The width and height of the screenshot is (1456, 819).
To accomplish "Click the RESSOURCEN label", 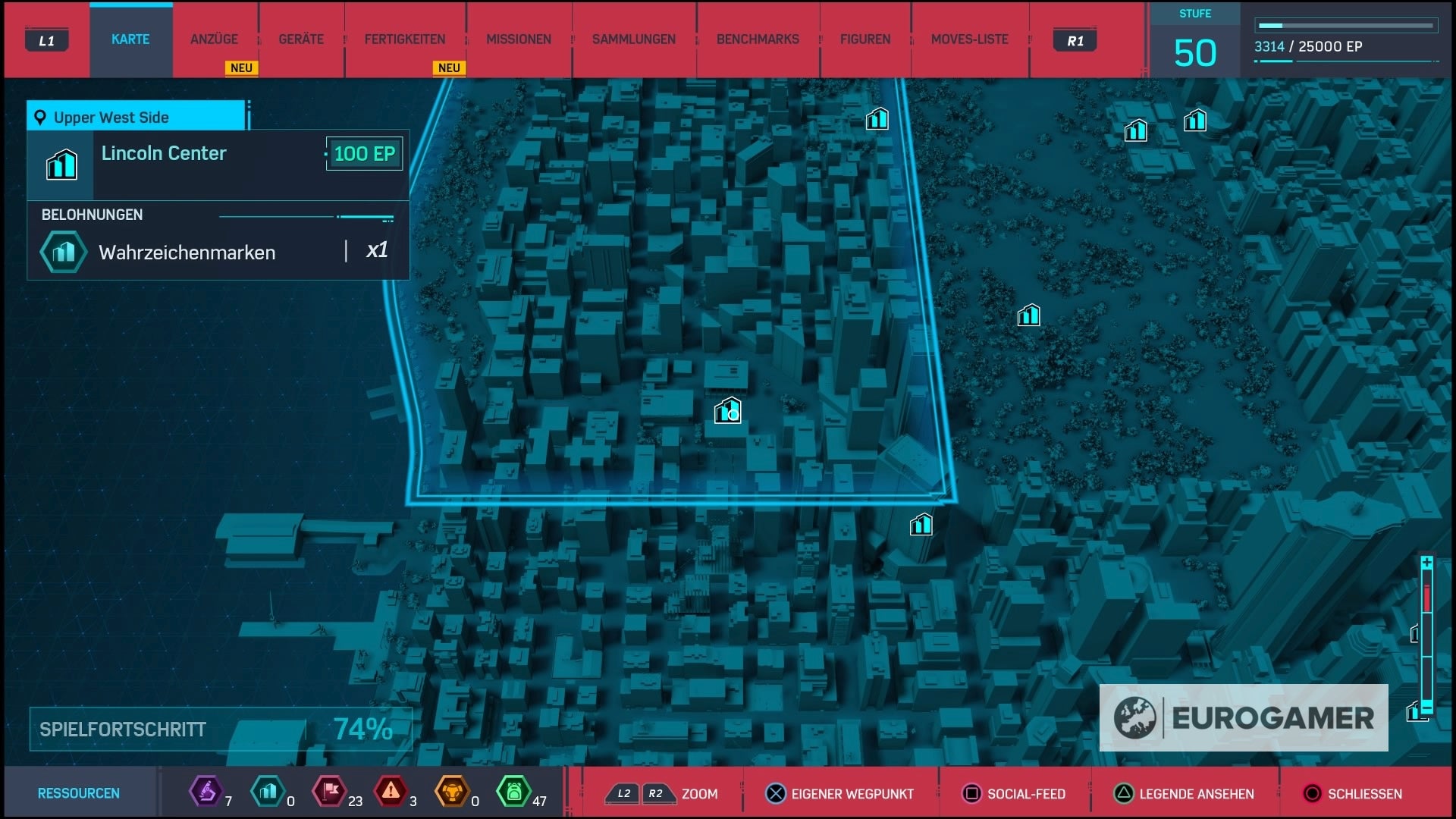I will tap(79, 793).
